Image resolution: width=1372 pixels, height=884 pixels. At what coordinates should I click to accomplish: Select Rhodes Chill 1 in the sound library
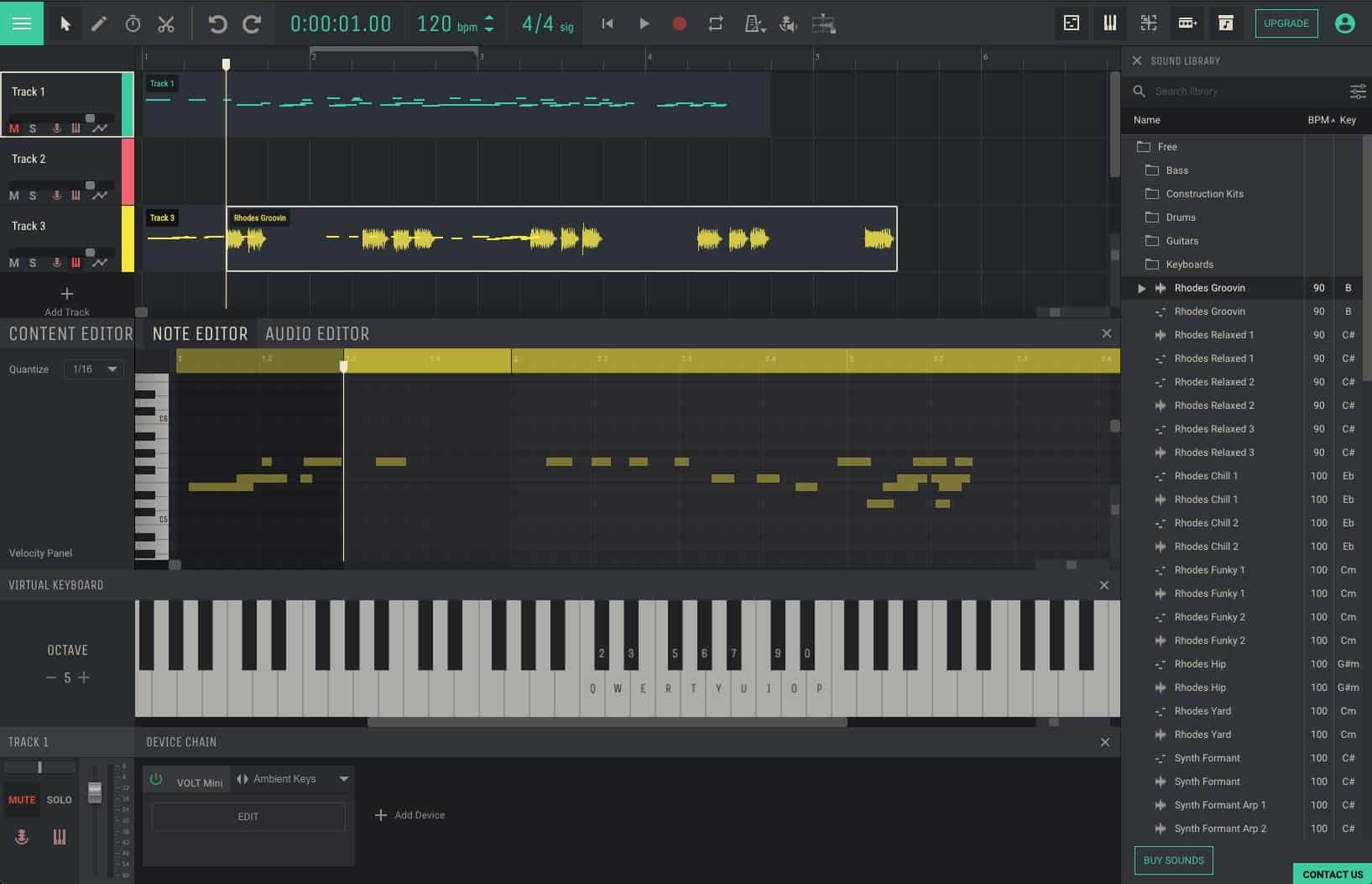point(1206,475)
